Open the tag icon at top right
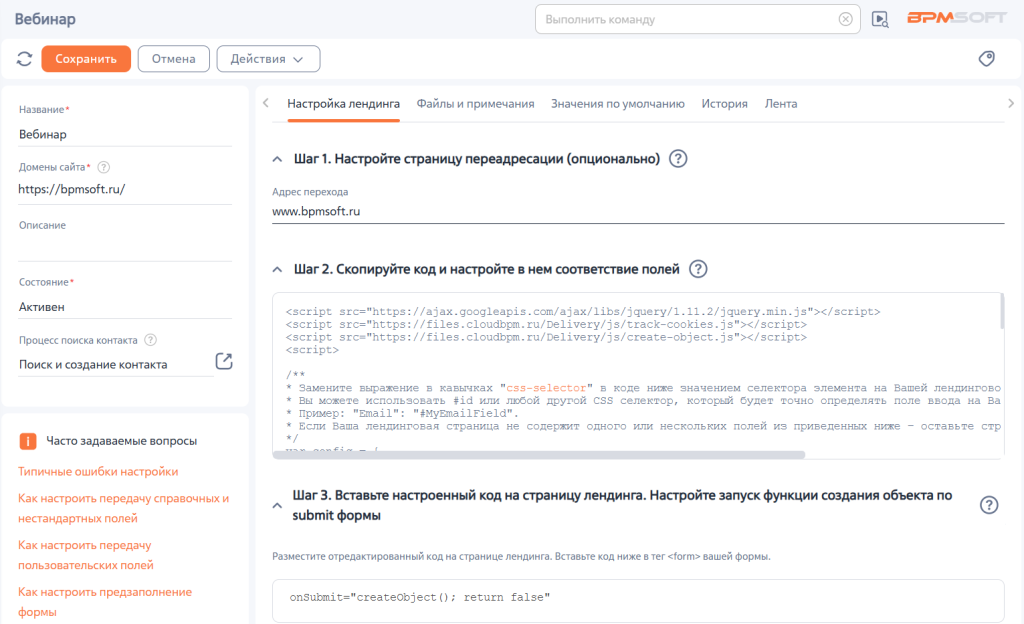 point(987,59)
